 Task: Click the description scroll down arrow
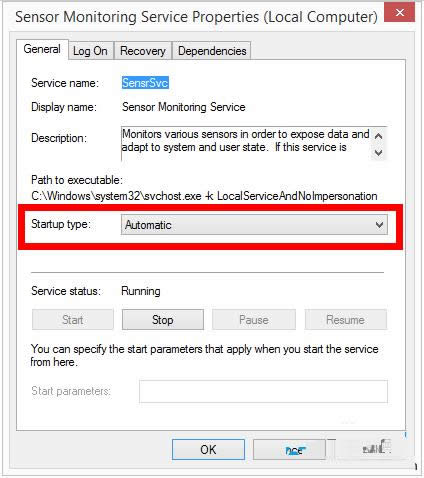click(x=378, y=153)
